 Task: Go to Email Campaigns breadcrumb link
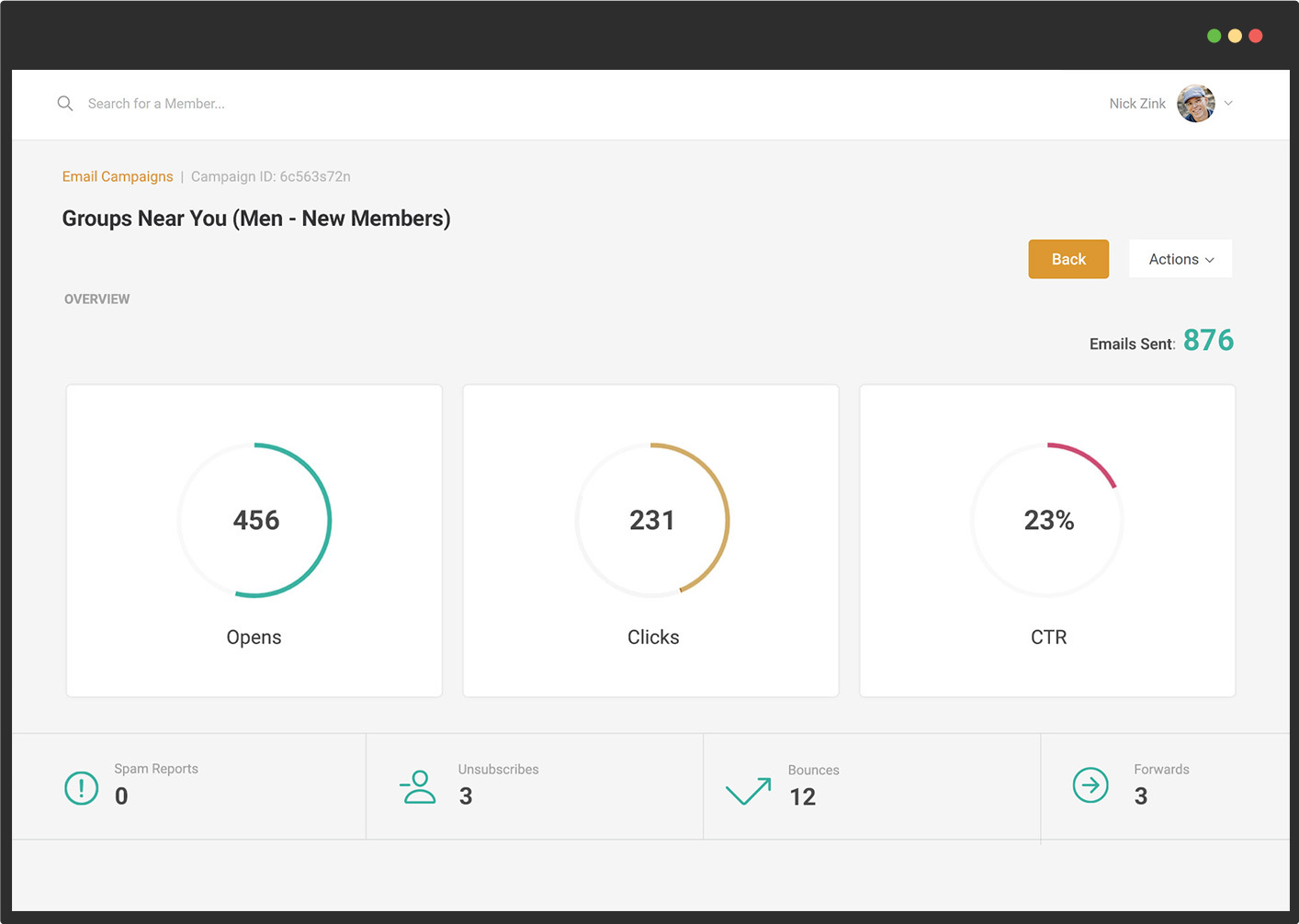pos(118,176)
